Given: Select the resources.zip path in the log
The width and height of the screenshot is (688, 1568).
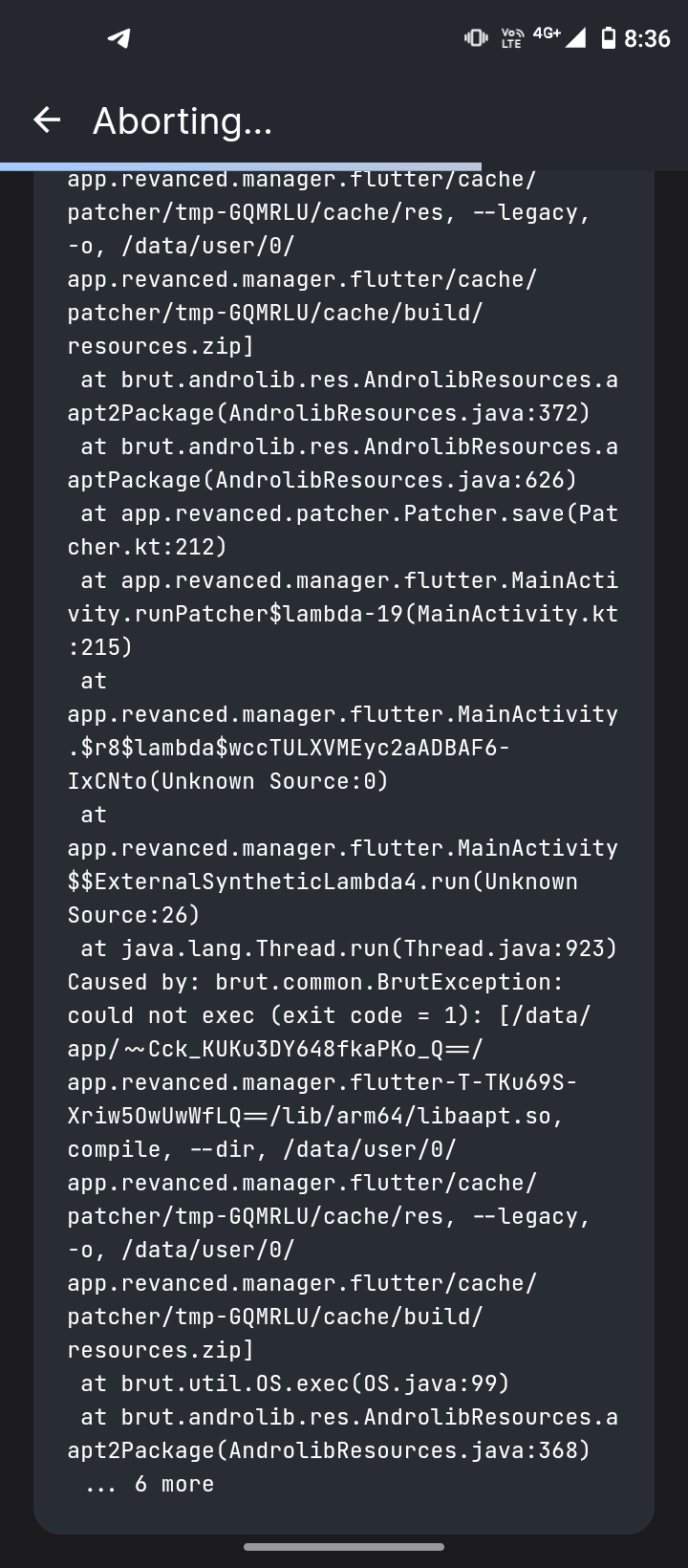Looking at the screenshot, I should click(x=154, y=1349).
